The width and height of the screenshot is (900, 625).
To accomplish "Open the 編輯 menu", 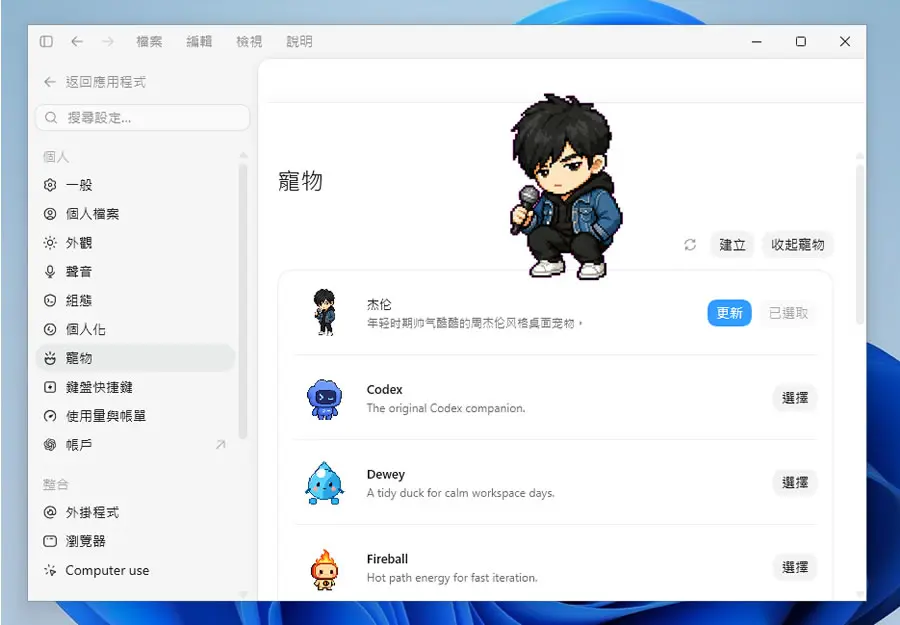I will point(199,41).
